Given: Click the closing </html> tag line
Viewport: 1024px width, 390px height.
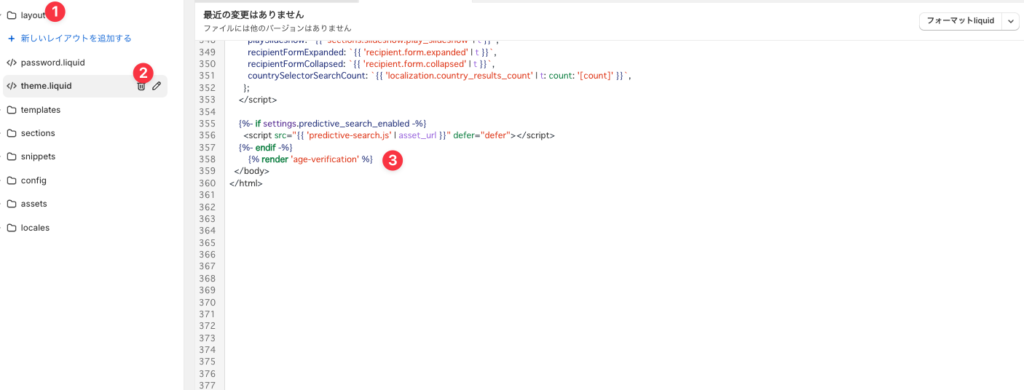Looking at the screenshot, I should (246, 184).
